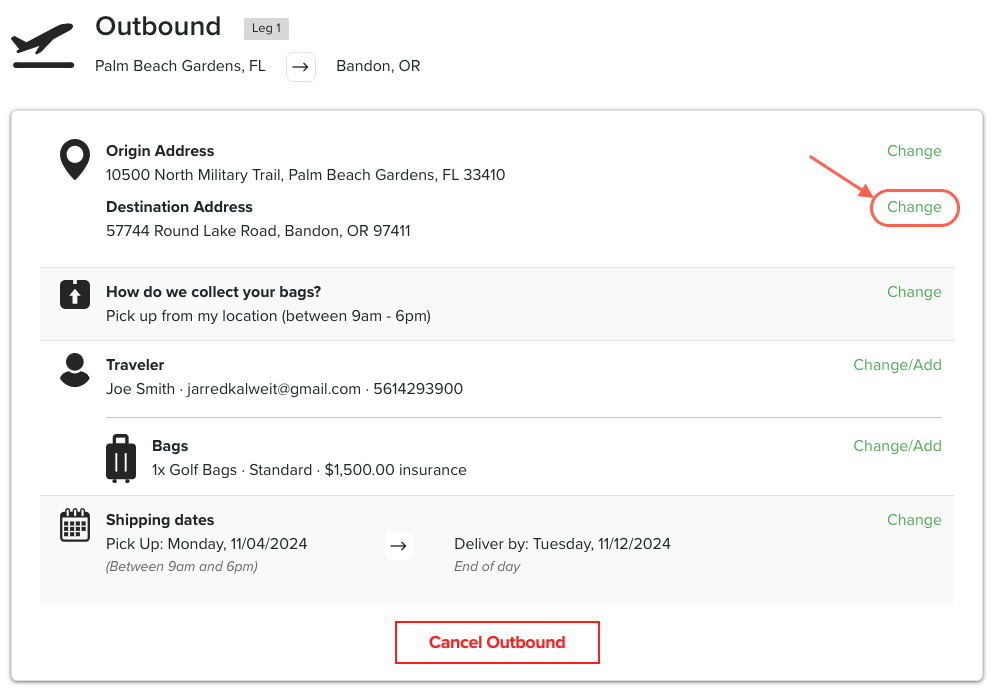Viewport: 994px width, 691px height.
Task: Click the Bags label
Action: click(x=170, y=446)
